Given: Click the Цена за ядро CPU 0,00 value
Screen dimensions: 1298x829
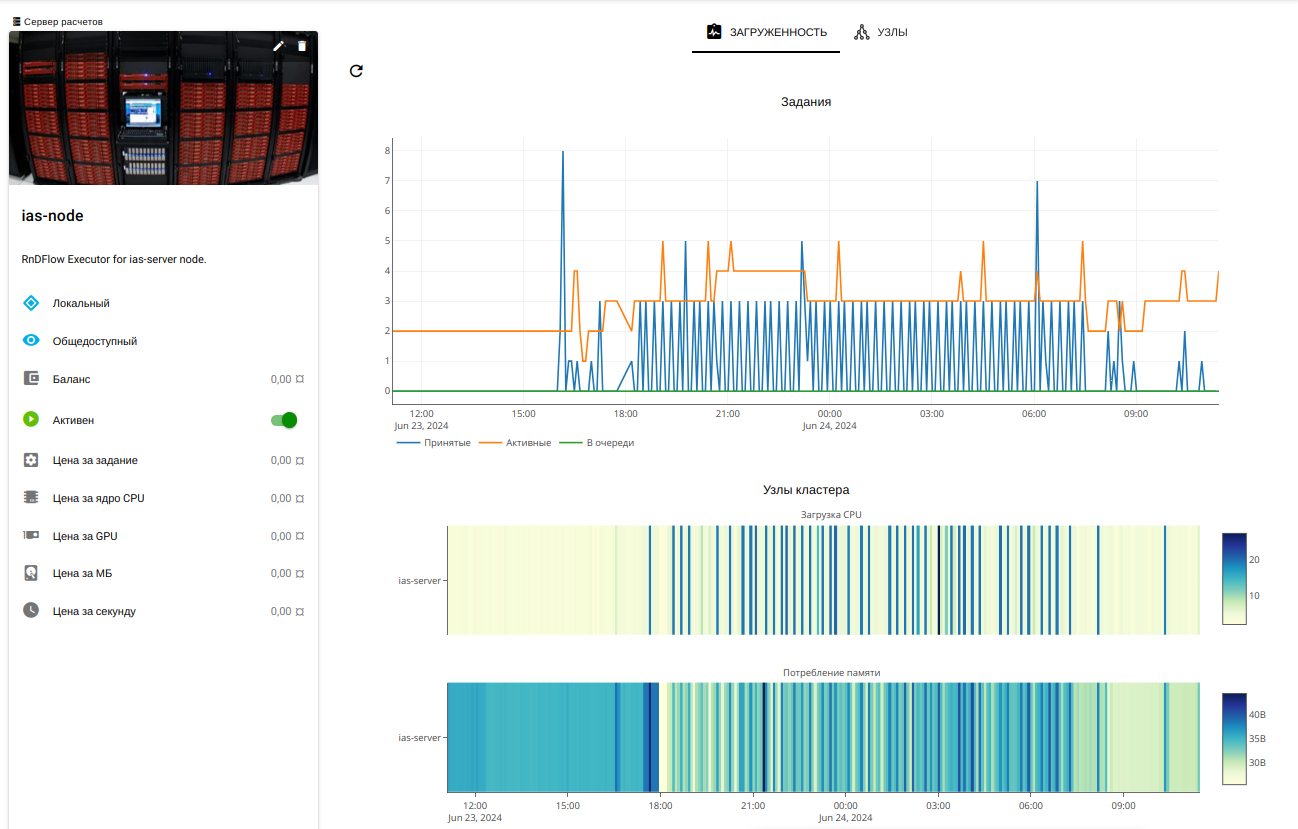Looking at the screenshot, I should [281, 498].
